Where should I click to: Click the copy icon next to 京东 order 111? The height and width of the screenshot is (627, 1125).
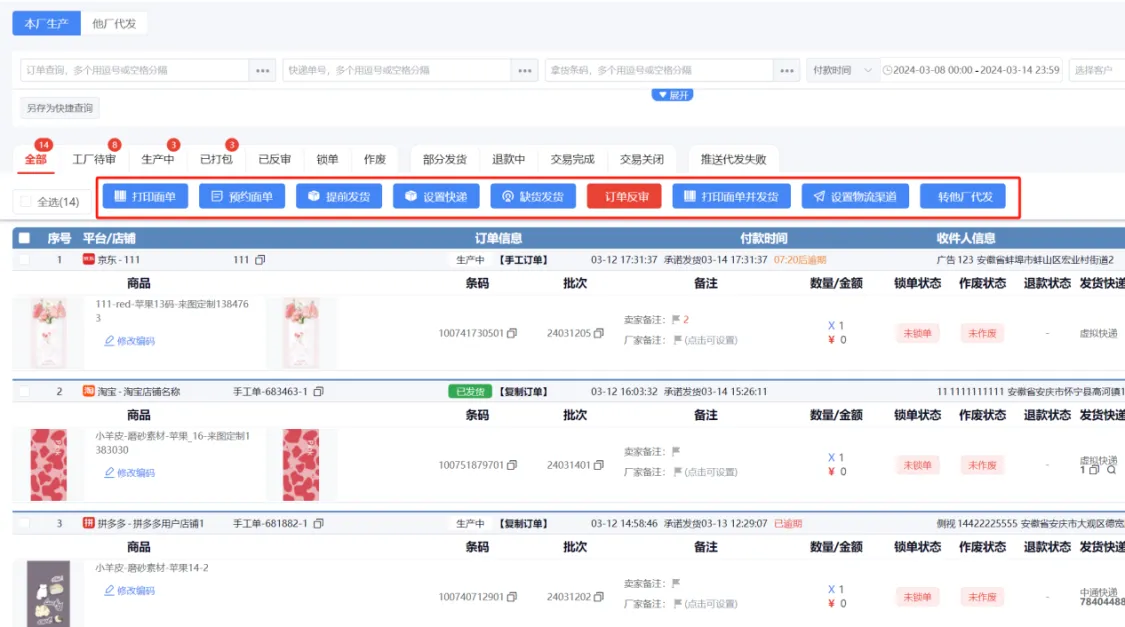(260, 260)
